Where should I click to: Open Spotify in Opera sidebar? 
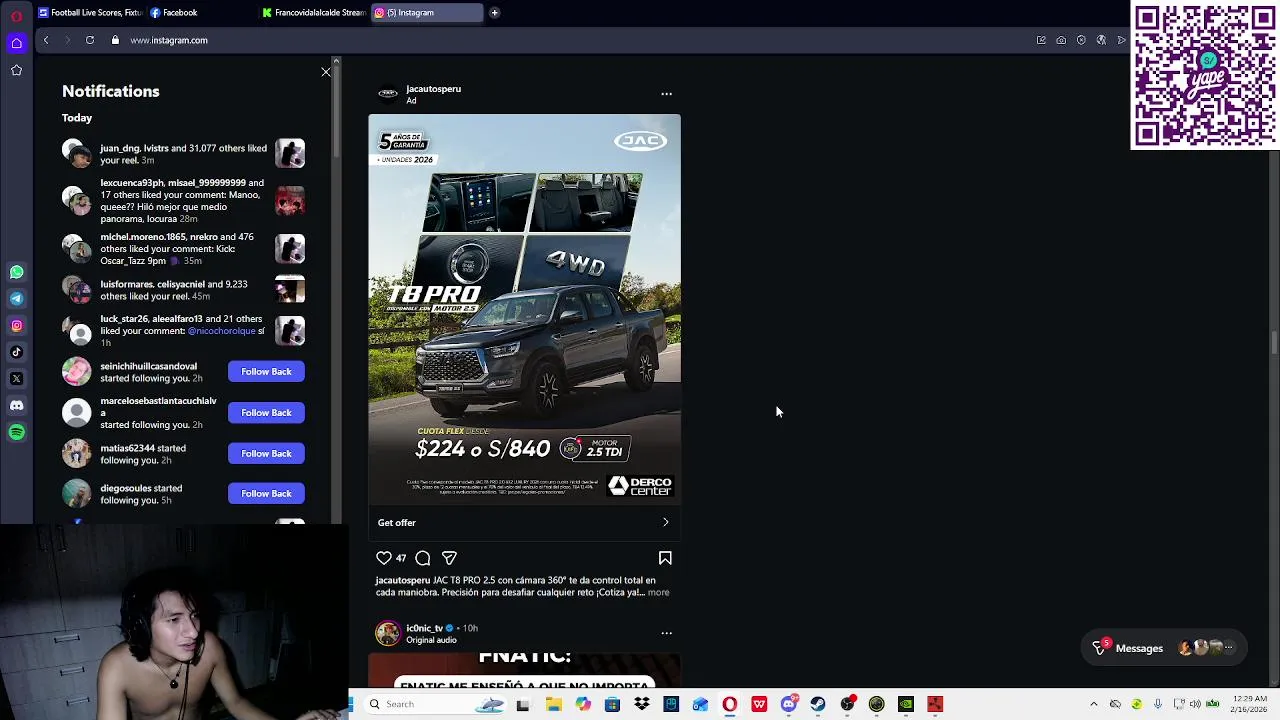click(x=17, y=432)
